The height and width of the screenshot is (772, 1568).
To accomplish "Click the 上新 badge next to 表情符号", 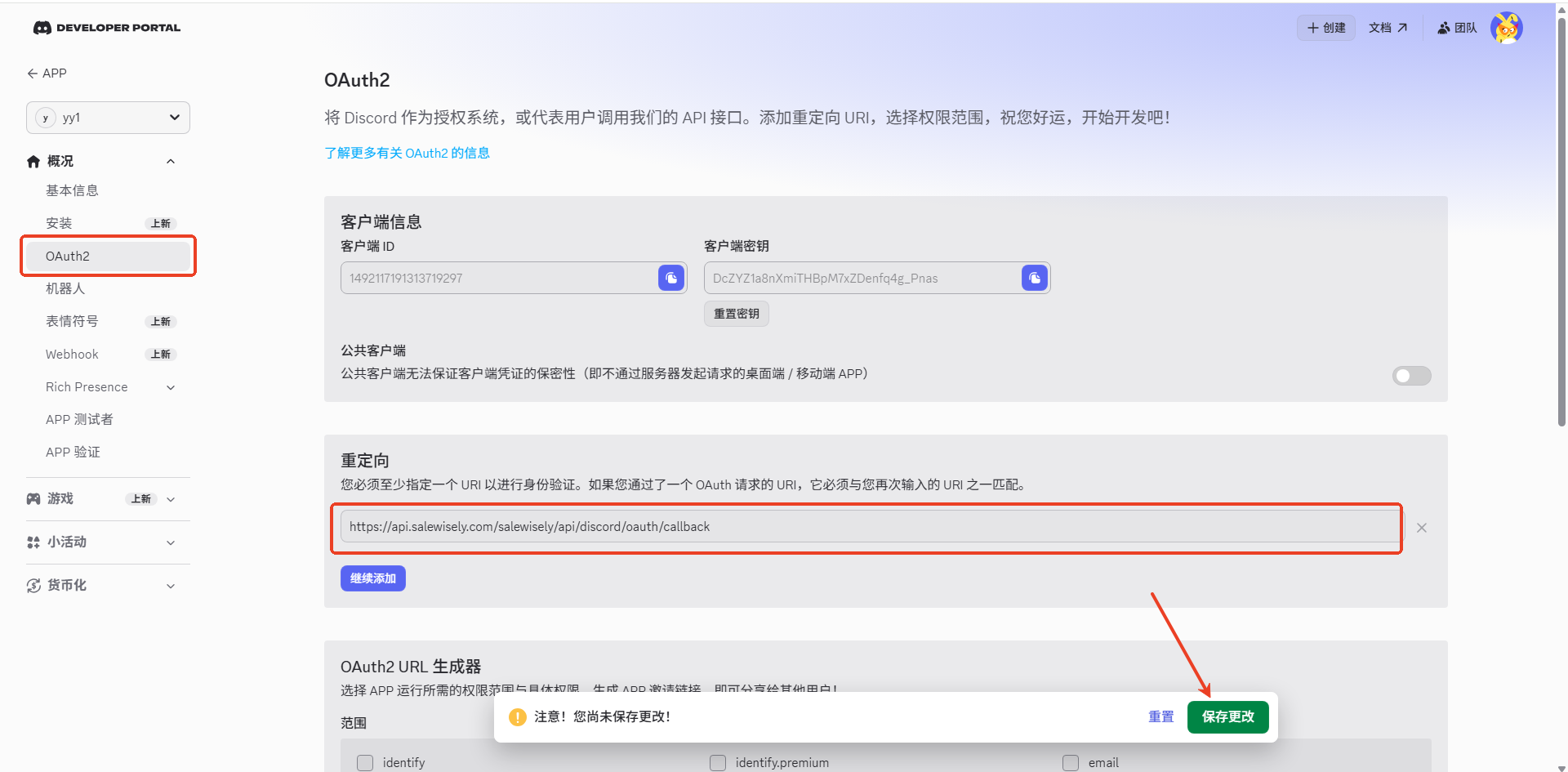I will click(161, 322).
